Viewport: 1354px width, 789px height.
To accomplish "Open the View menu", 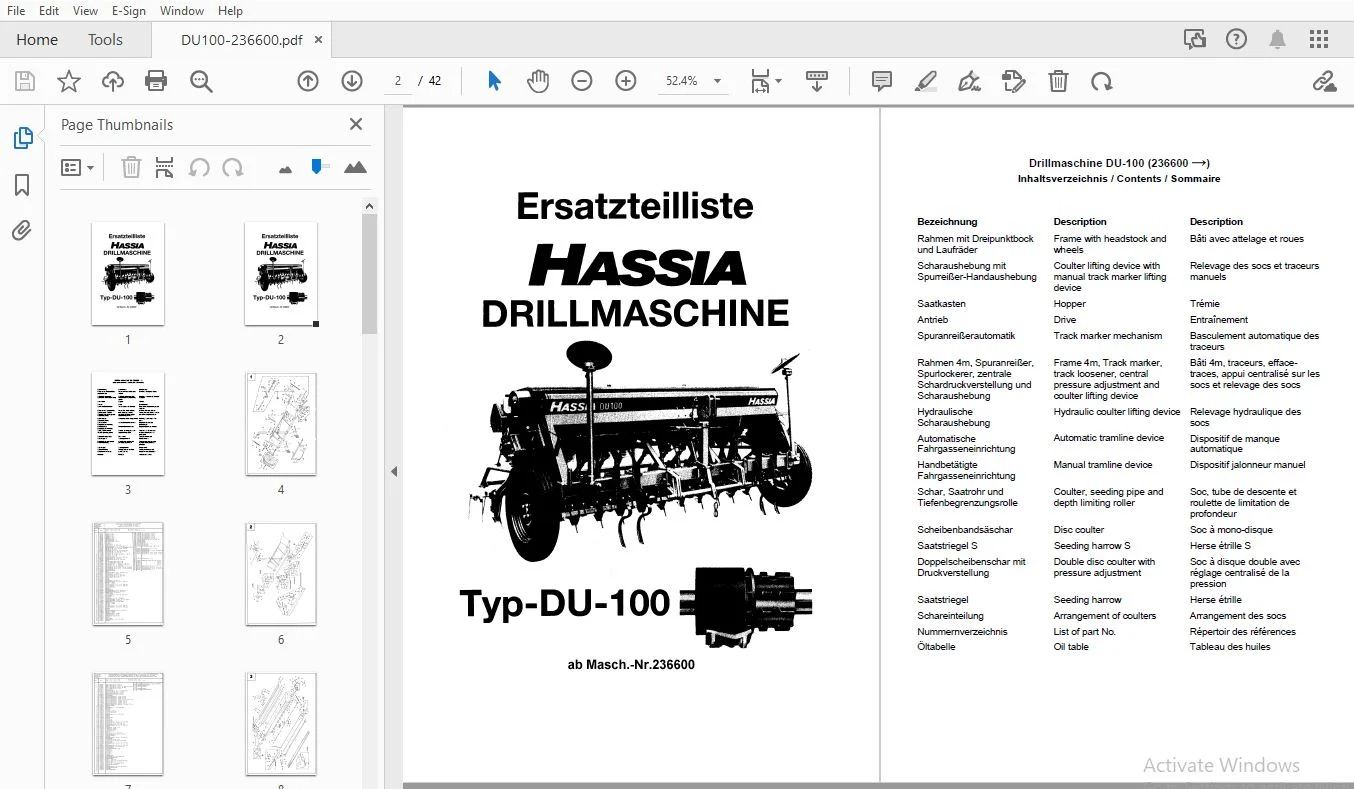I will coord(86,10).
